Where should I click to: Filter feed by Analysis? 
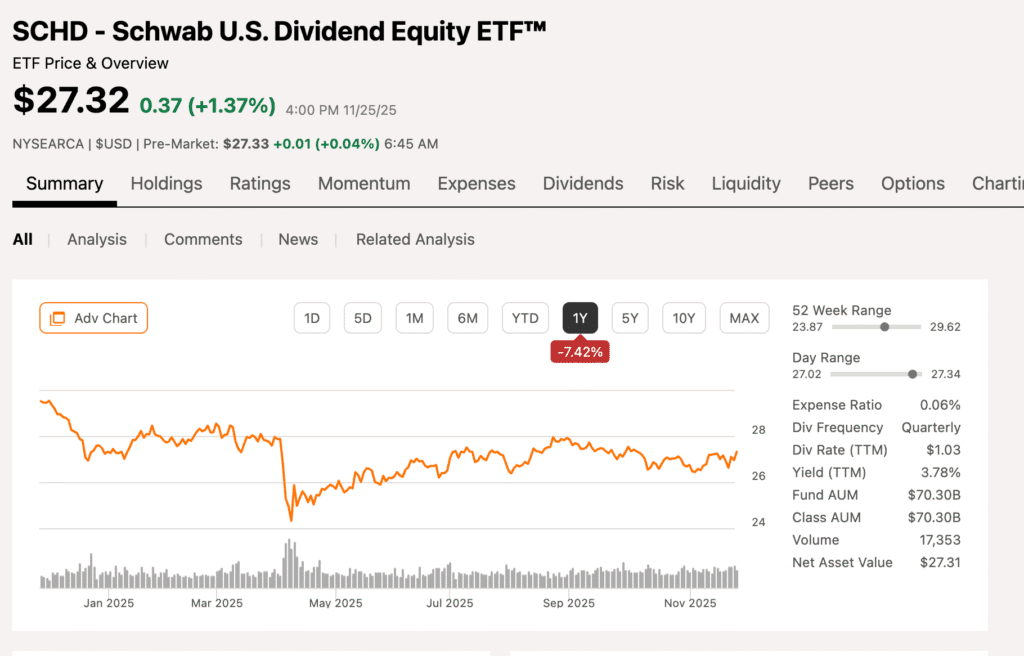(x=97, y=239)
